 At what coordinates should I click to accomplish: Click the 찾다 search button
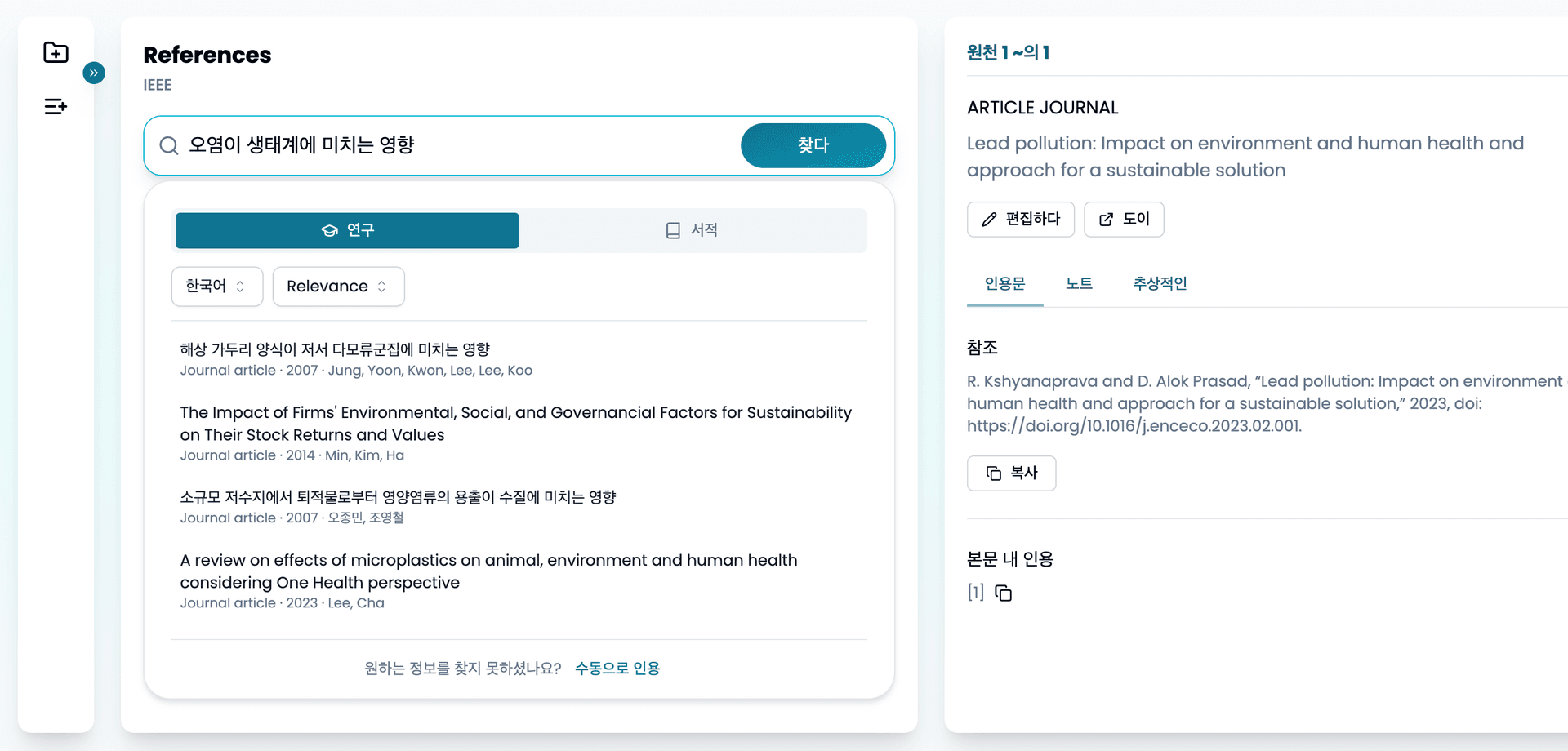click(813, 145)
